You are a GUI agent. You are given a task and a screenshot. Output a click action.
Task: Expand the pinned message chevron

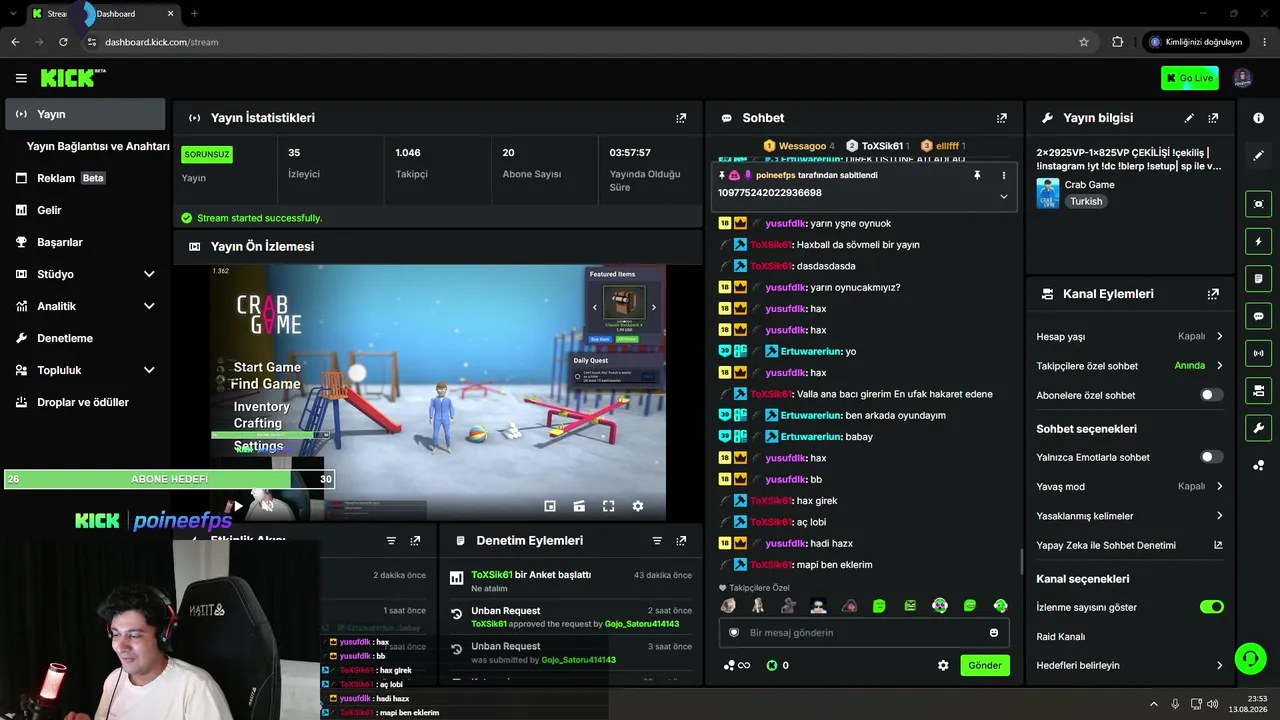pyautogui.click(x=1004, y=196)
